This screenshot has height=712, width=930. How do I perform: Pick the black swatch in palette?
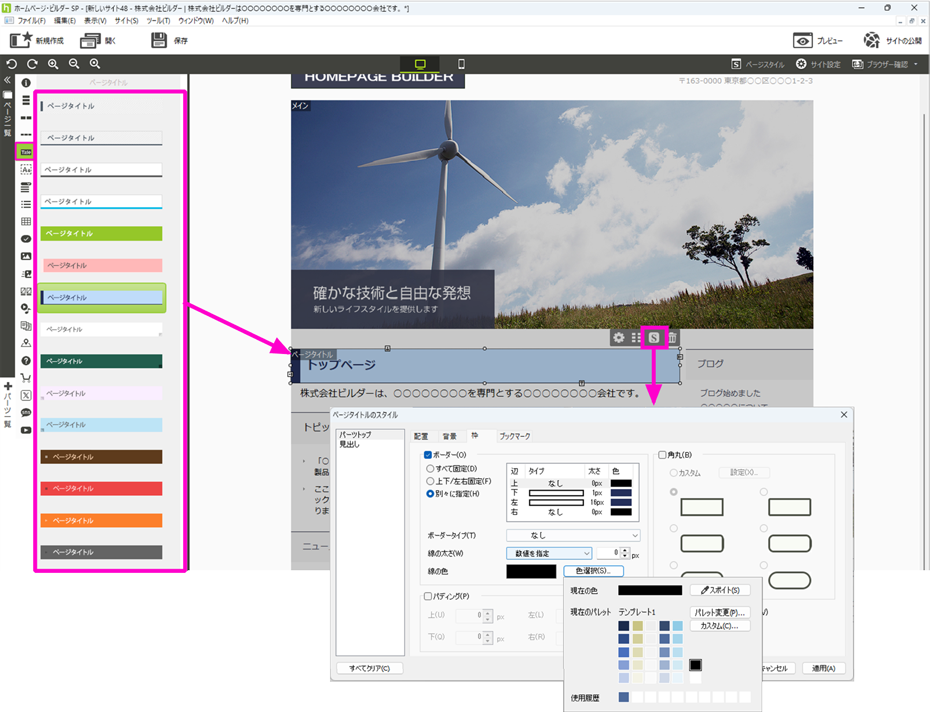696,665
